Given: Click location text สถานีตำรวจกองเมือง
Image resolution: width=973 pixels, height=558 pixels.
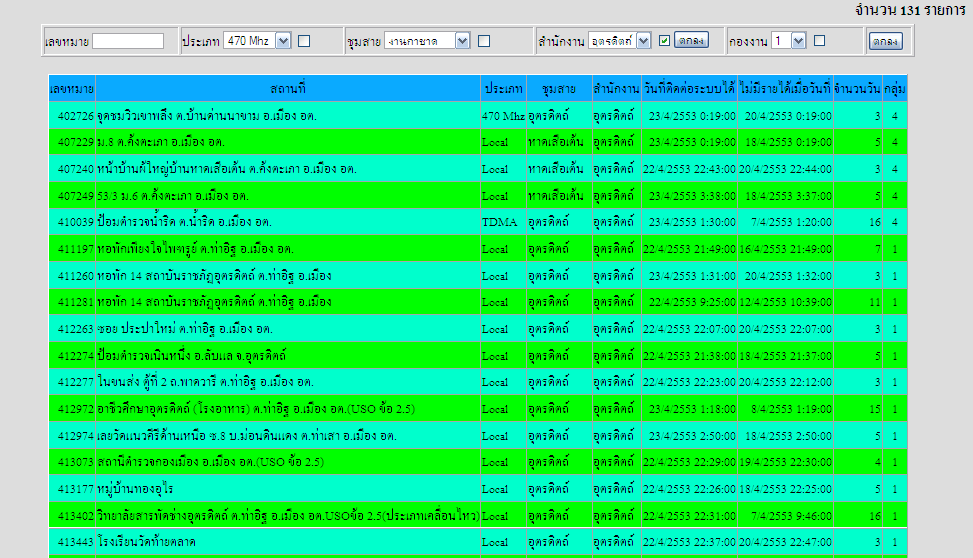Looking at the screenshot, I should 148,462.
